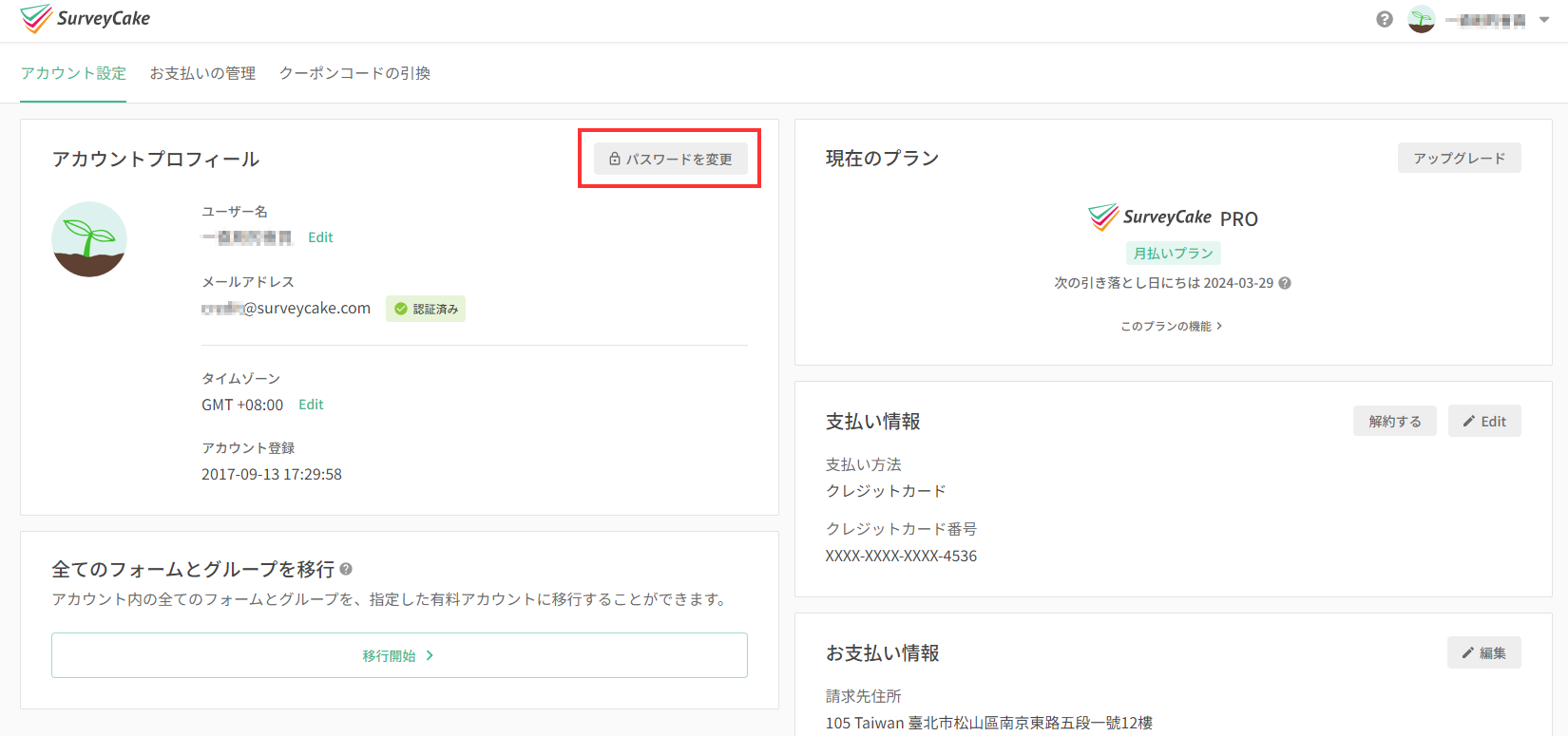Viewport: 1568px width, 736px height.
Task: Click the 現在のプラン heading
Action: (x=882, y=158)
